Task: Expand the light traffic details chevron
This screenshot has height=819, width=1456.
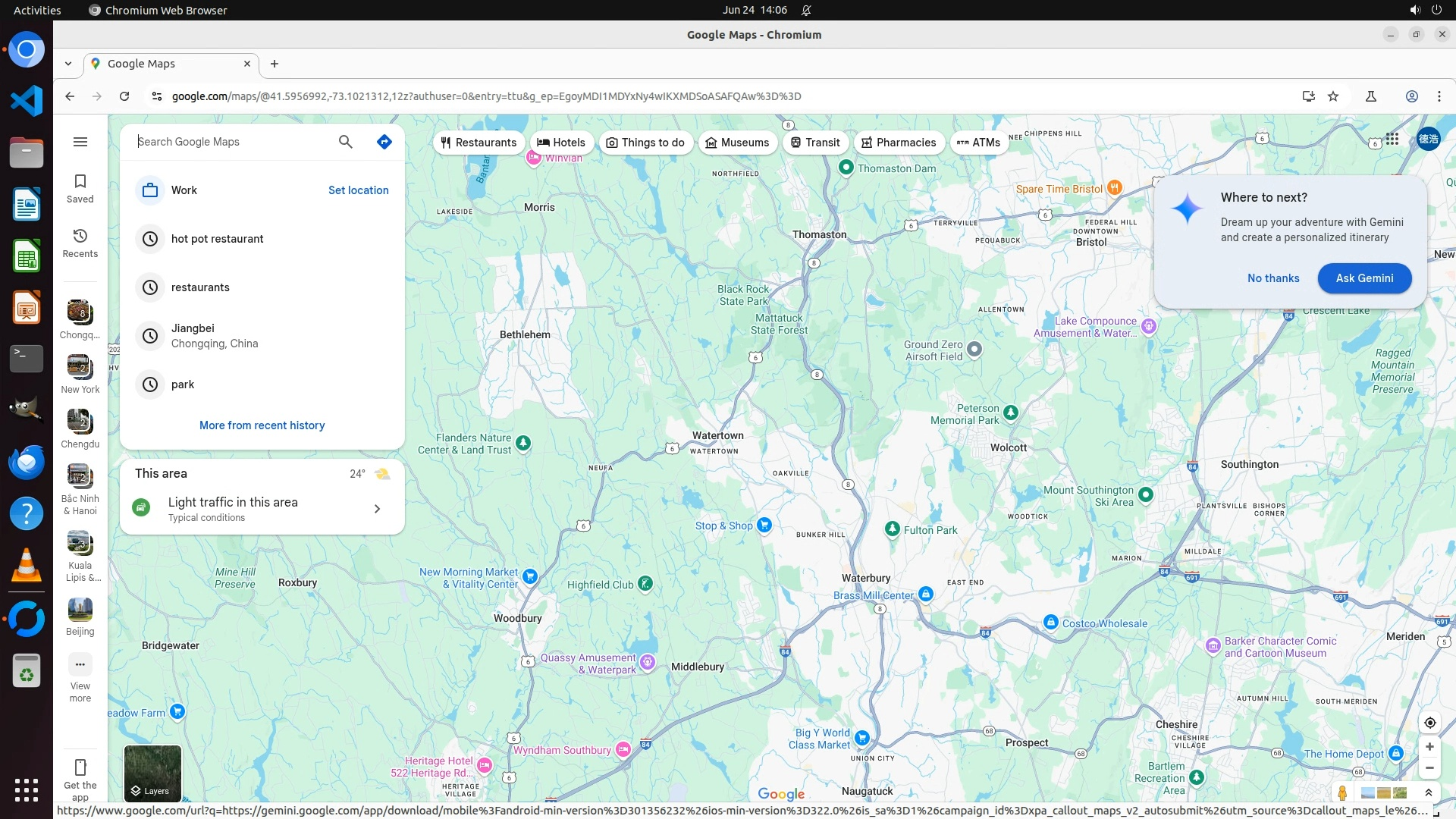Action: coord(377,509)
